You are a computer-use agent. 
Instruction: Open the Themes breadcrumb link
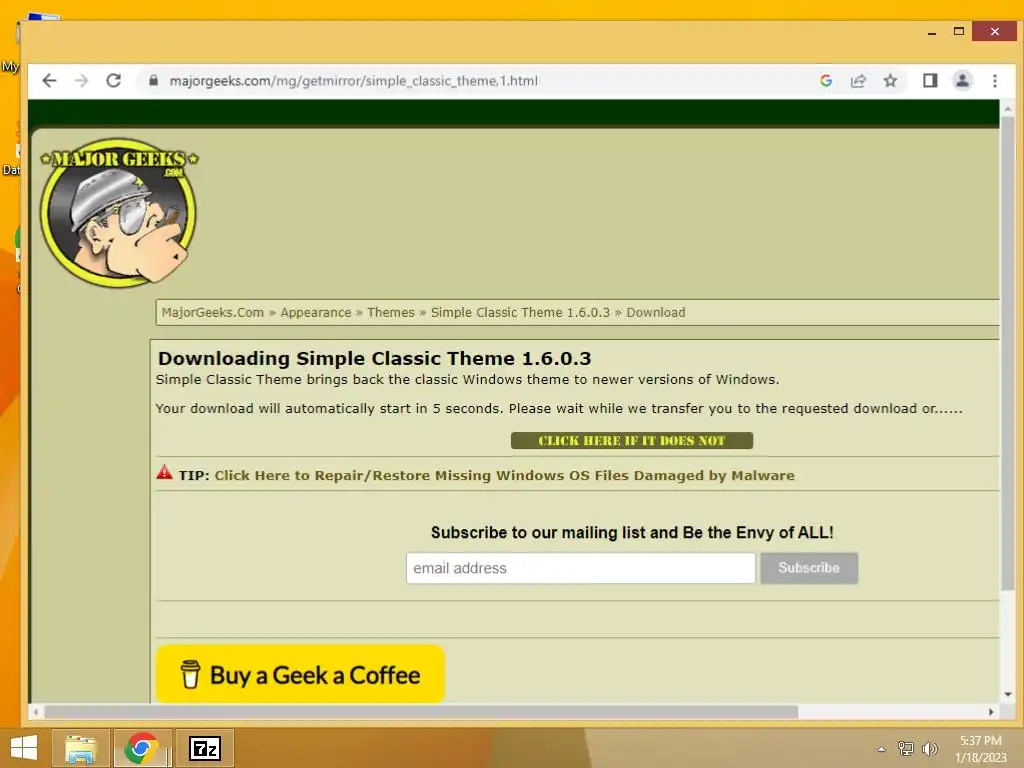tap(391, 312)
